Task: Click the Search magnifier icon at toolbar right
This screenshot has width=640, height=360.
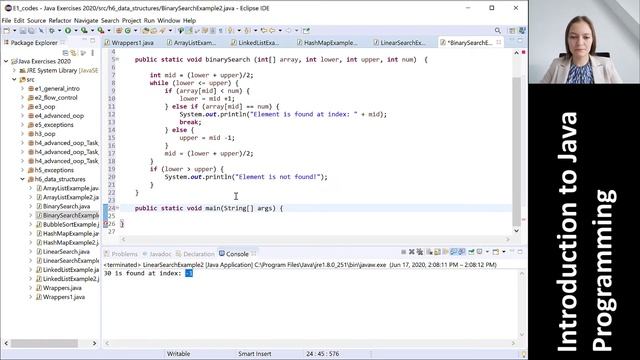Action: coord(498,31)
